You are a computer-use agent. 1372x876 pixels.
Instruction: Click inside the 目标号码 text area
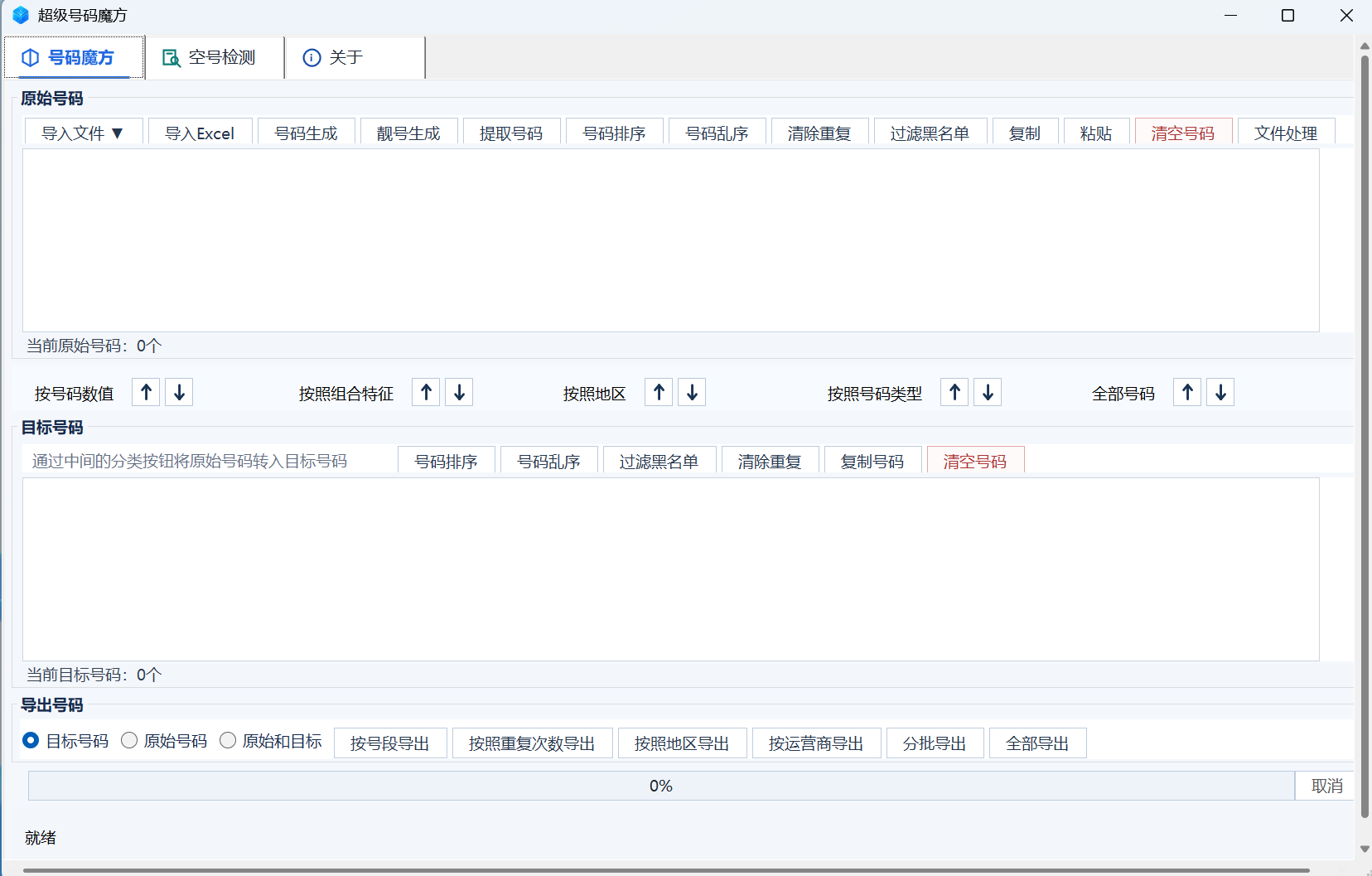pos(670,569)
